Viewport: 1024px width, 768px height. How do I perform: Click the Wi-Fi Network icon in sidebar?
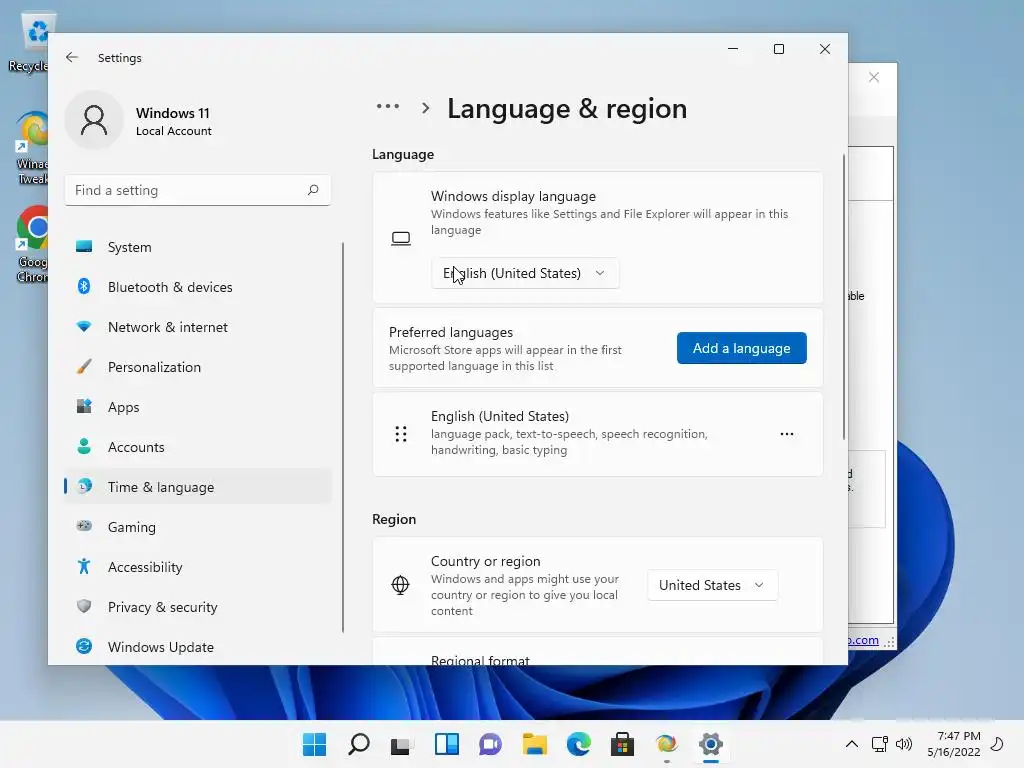point(84,326)
